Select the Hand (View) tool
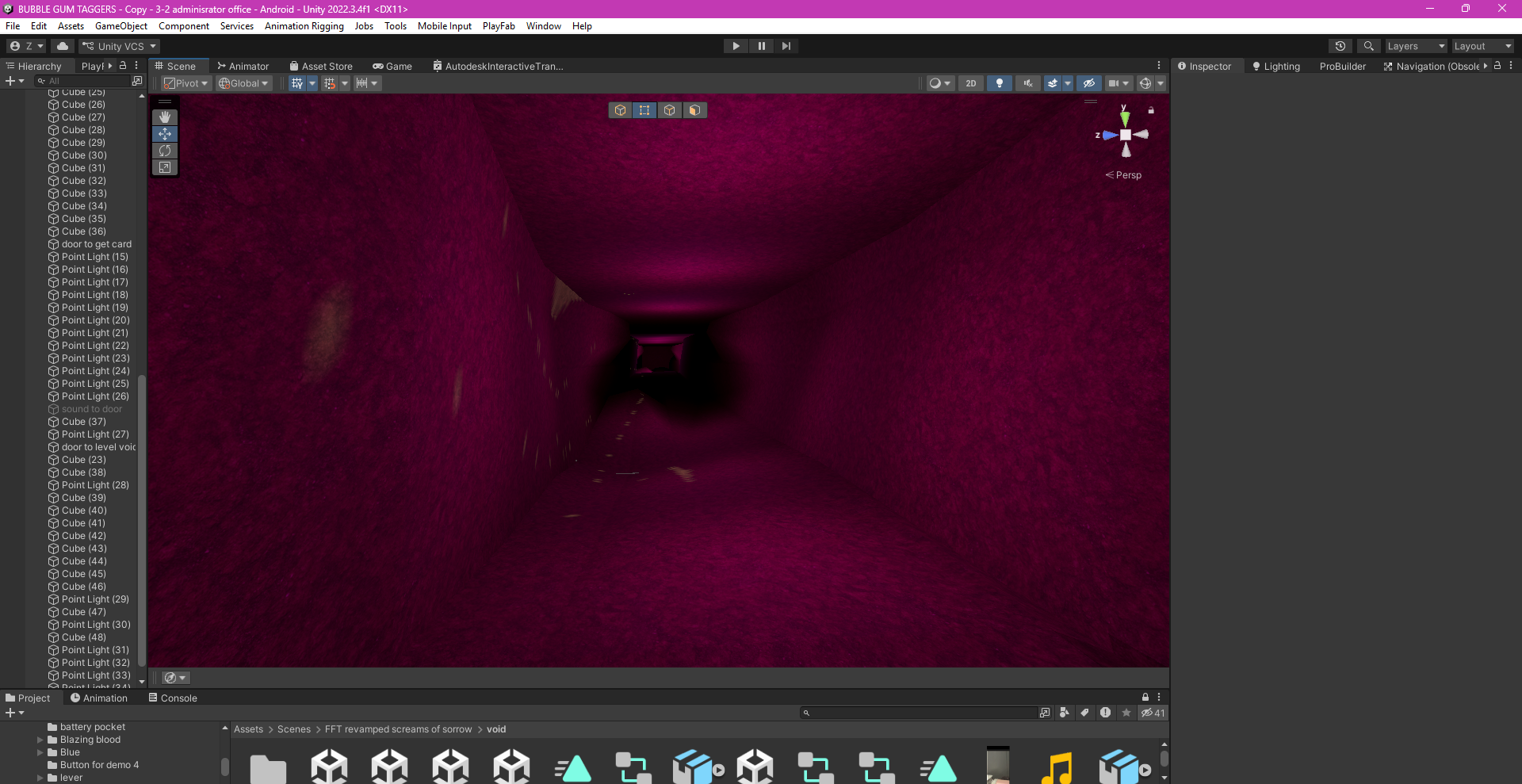This screenshot has width=1522, height=784. click(165, 117)
